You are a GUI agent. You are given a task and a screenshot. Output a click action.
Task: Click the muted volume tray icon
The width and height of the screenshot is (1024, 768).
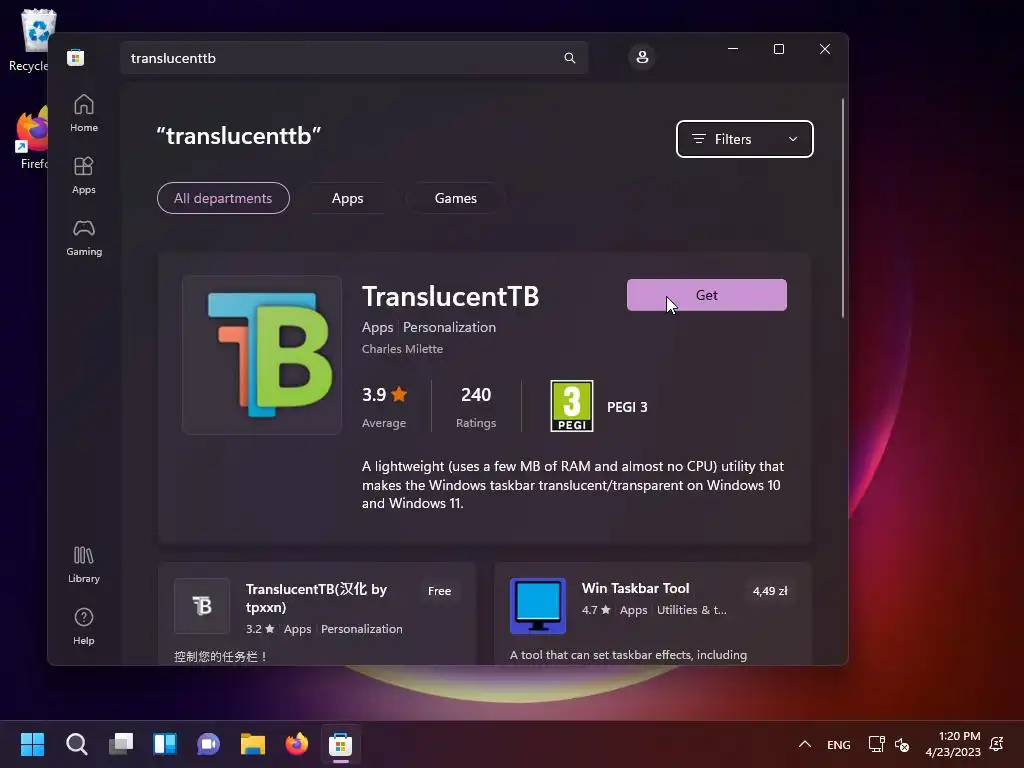coord(902,744)
